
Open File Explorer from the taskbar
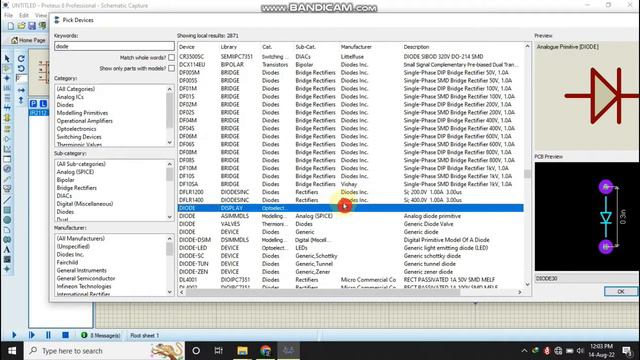click(242, 351)
